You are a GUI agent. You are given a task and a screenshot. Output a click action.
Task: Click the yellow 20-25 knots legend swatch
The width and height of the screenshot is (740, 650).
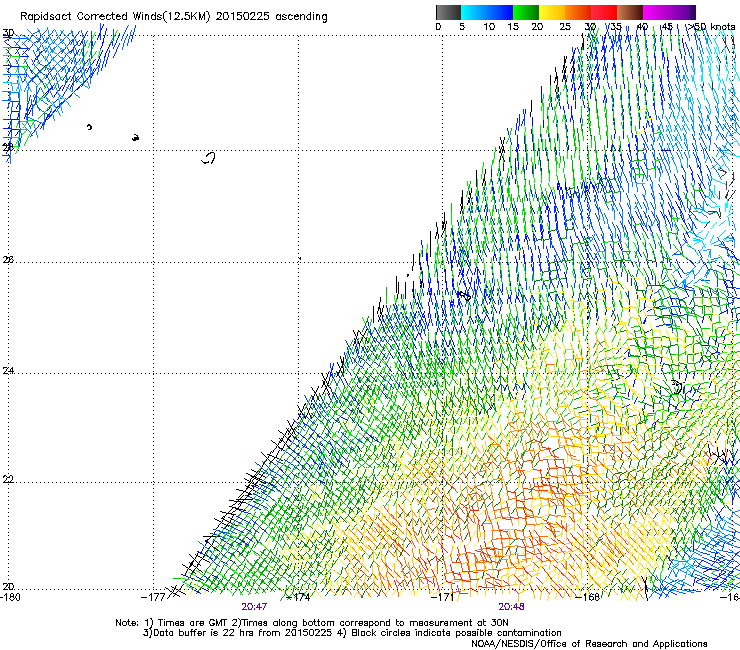[552, 12]
